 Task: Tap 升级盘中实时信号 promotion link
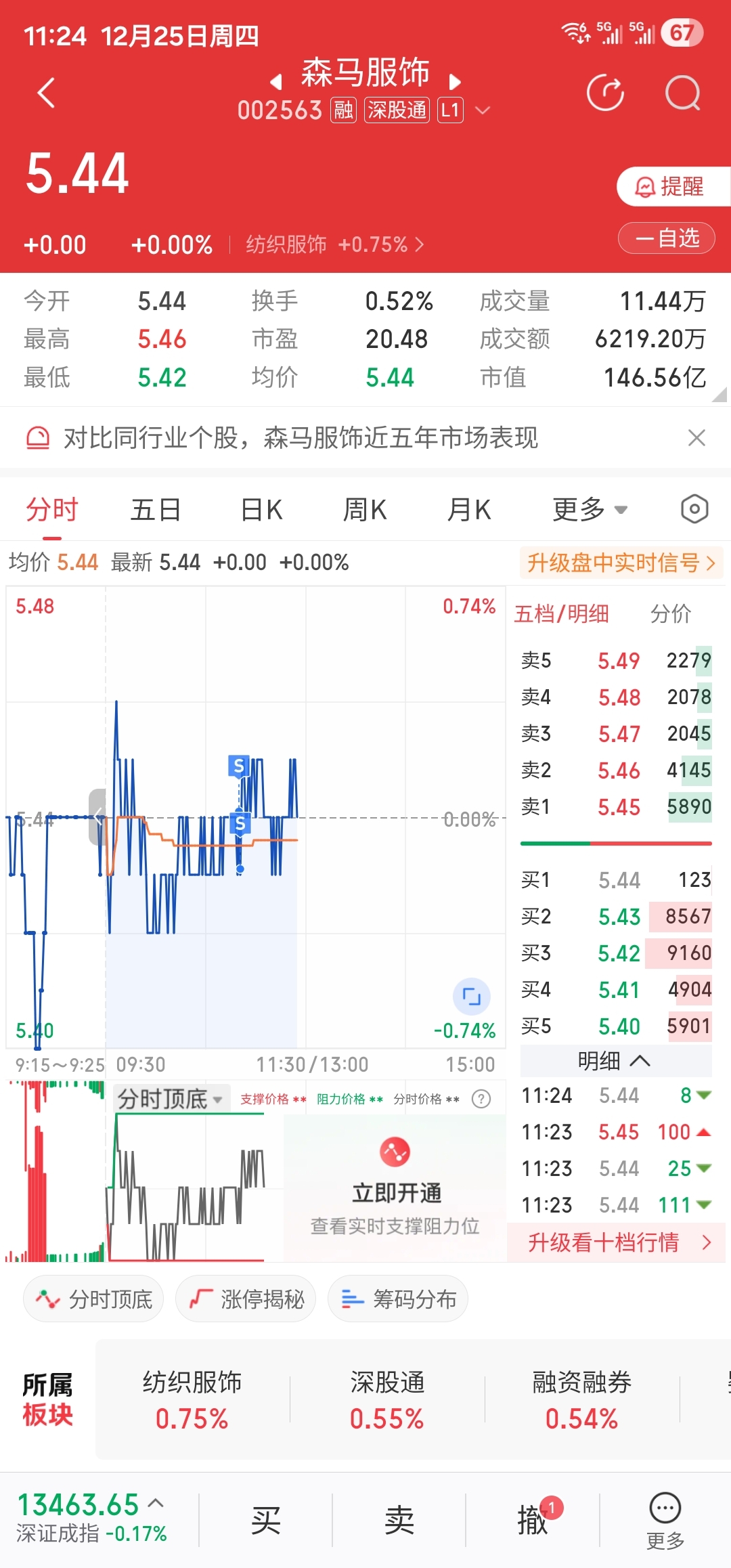pos(621,563)
